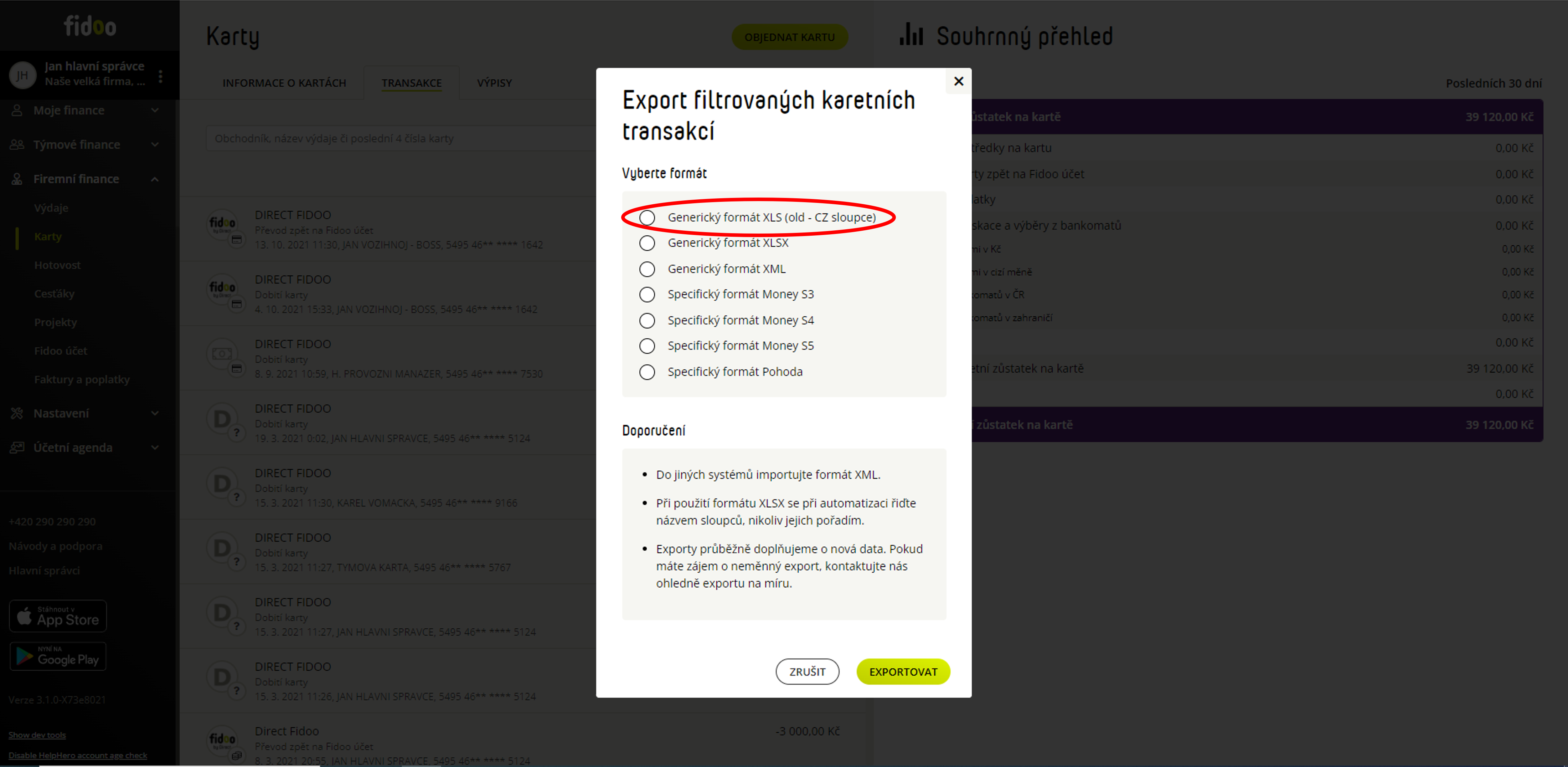Collapse the Firemní finance section chevron
This screenshot has height=767, width=1568.
pyautogui.click(x=155, y=179)
